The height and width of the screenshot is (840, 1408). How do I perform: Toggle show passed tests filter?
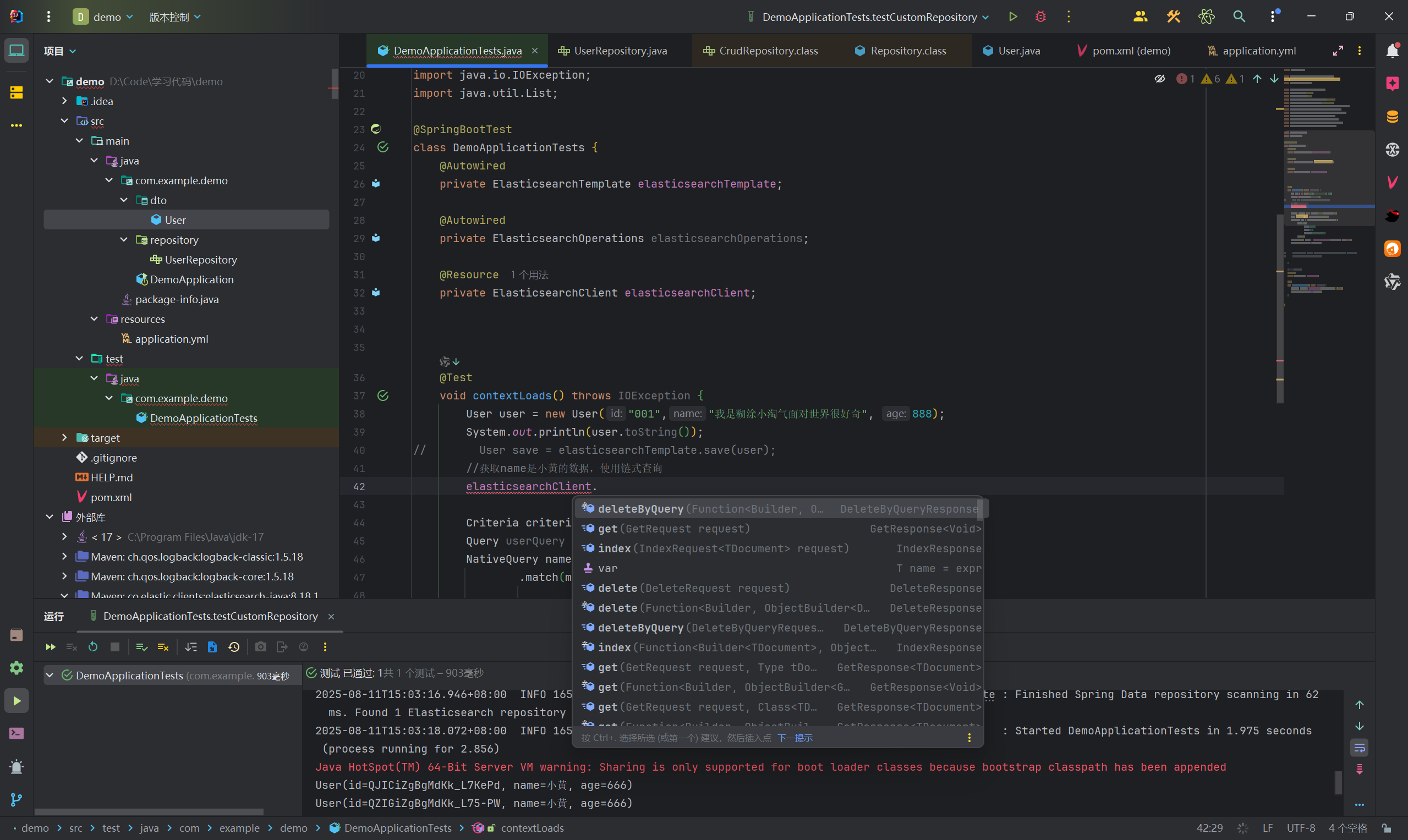[141, 647]
